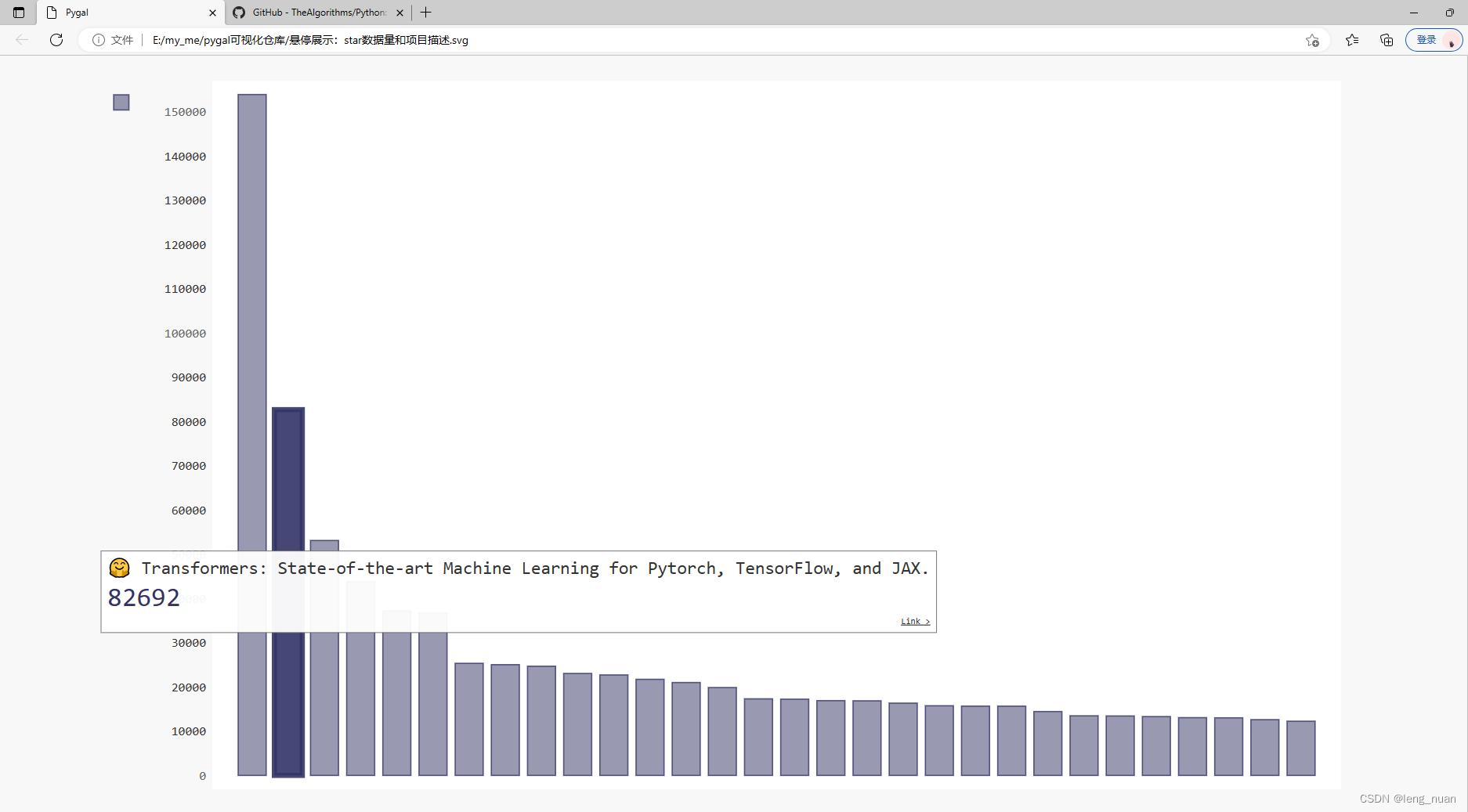1468x812 pixels.
Task: Minimize the browser window
Action: pyautogui.click(x=1414, y=13)
